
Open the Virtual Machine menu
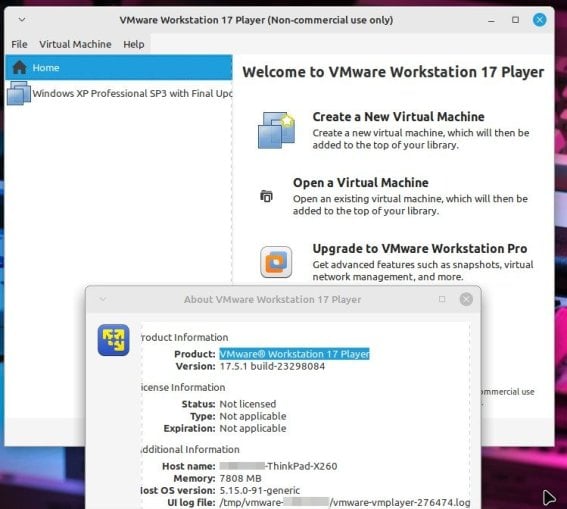click(75, 44)
